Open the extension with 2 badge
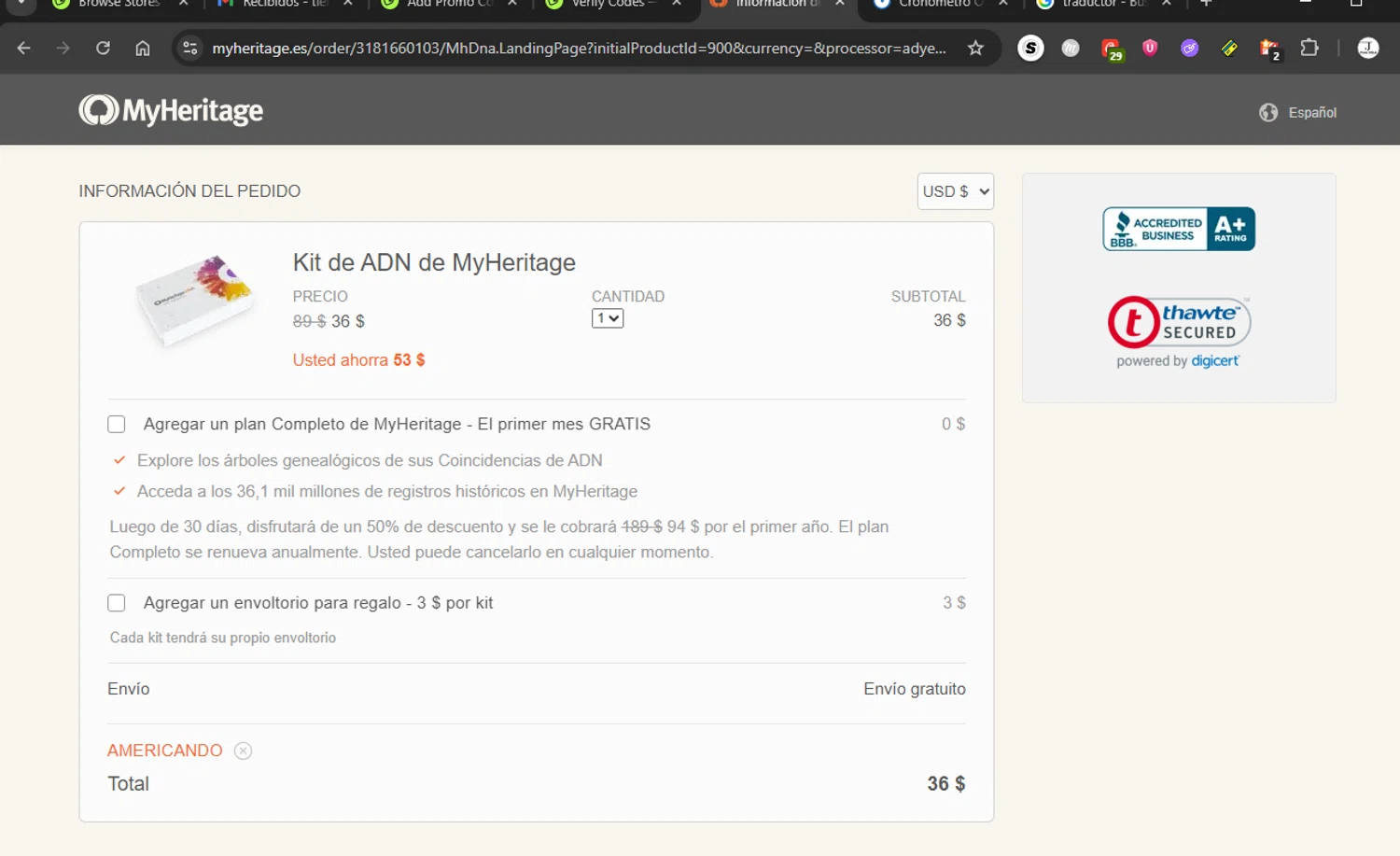The image size is (1400, 856). (x=1269, y=49)
